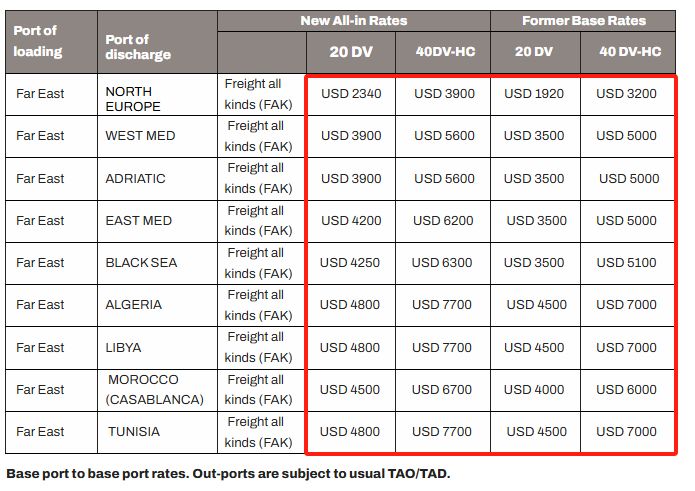Click the NORTH EUROPE discharge cell

[157, 95]
